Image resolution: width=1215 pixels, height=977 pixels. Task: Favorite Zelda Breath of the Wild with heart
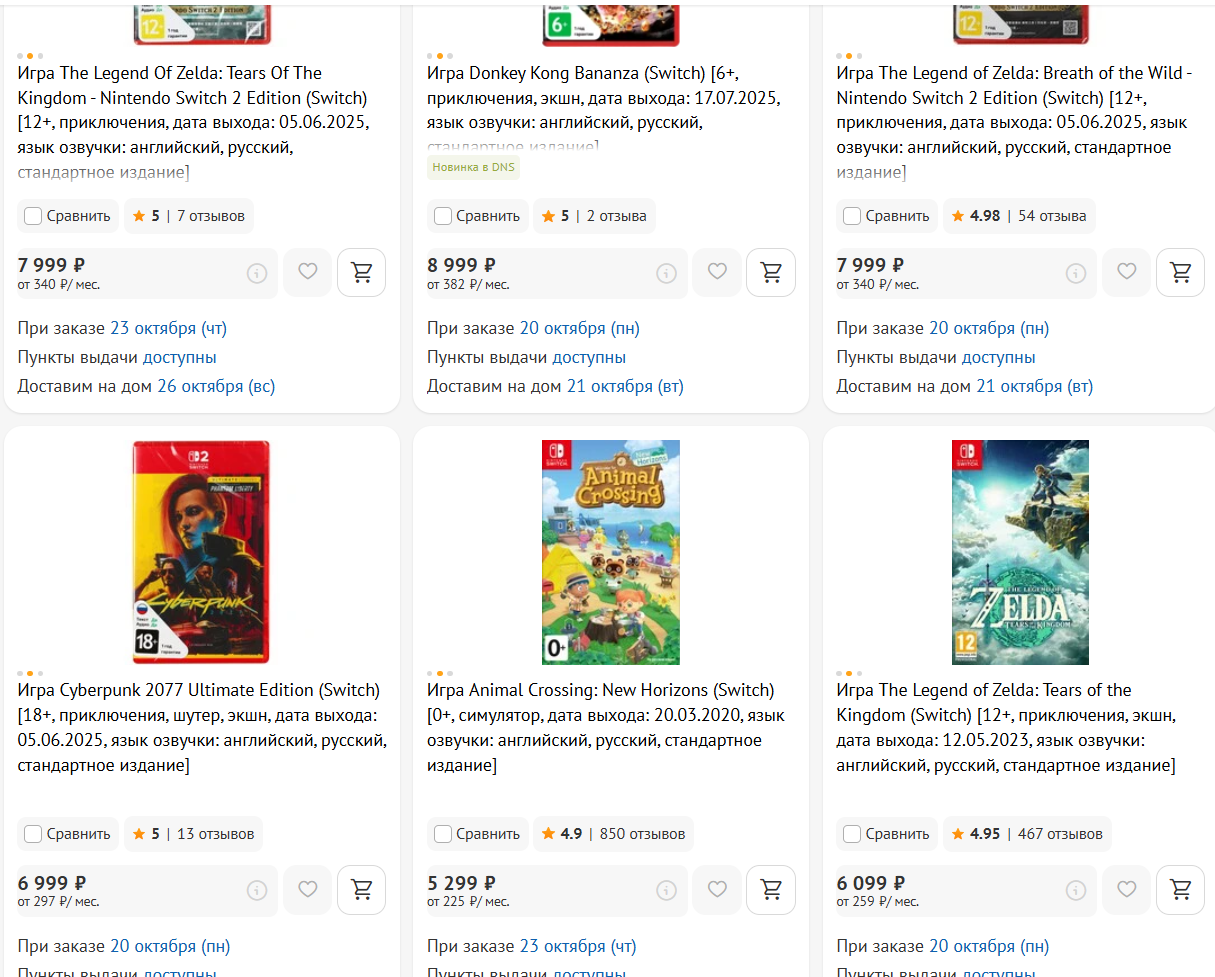[1127, 272]
